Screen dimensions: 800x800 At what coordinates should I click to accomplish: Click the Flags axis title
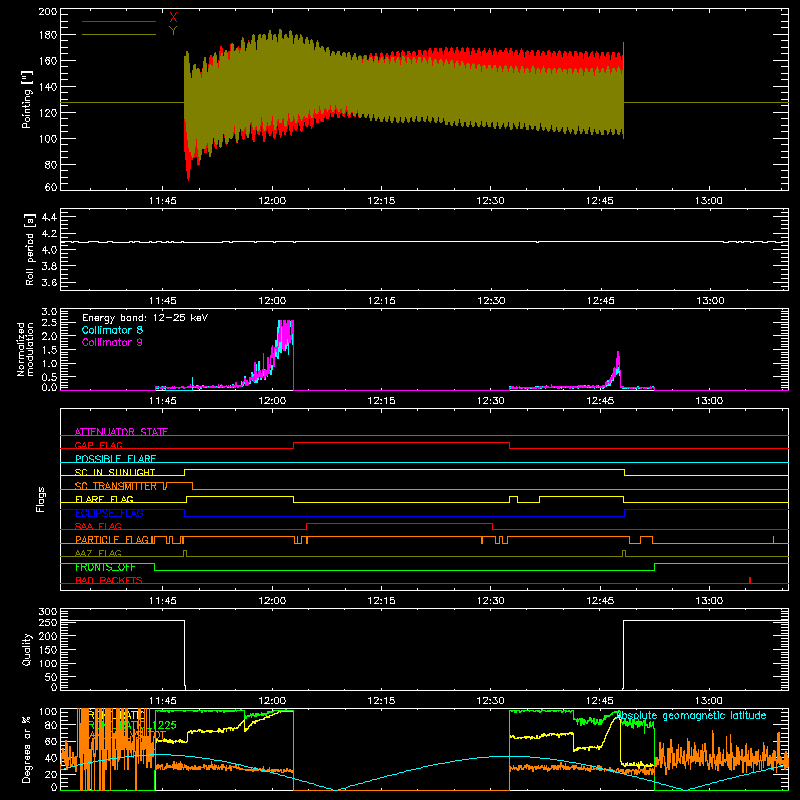[40, 499]
